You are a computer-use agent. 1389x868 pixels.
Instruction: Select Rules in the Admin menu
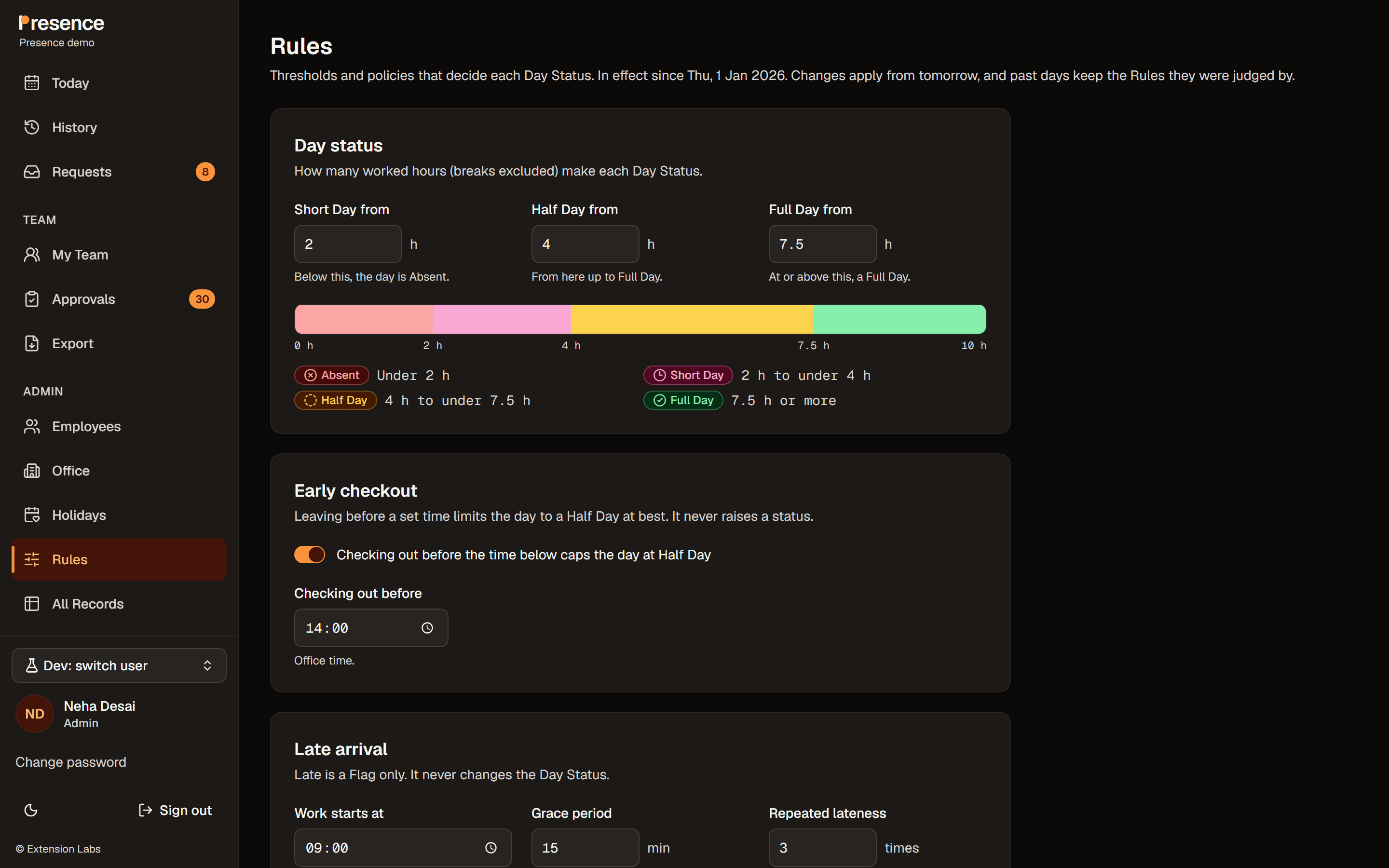click(x=119, y=559)
